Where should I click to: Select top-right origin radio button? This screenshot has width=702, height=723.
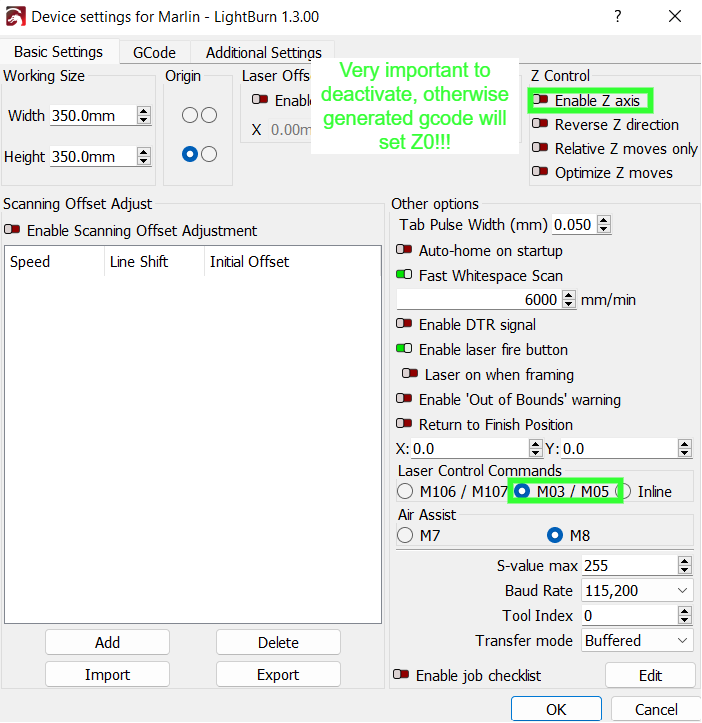(x=209, y=115)
